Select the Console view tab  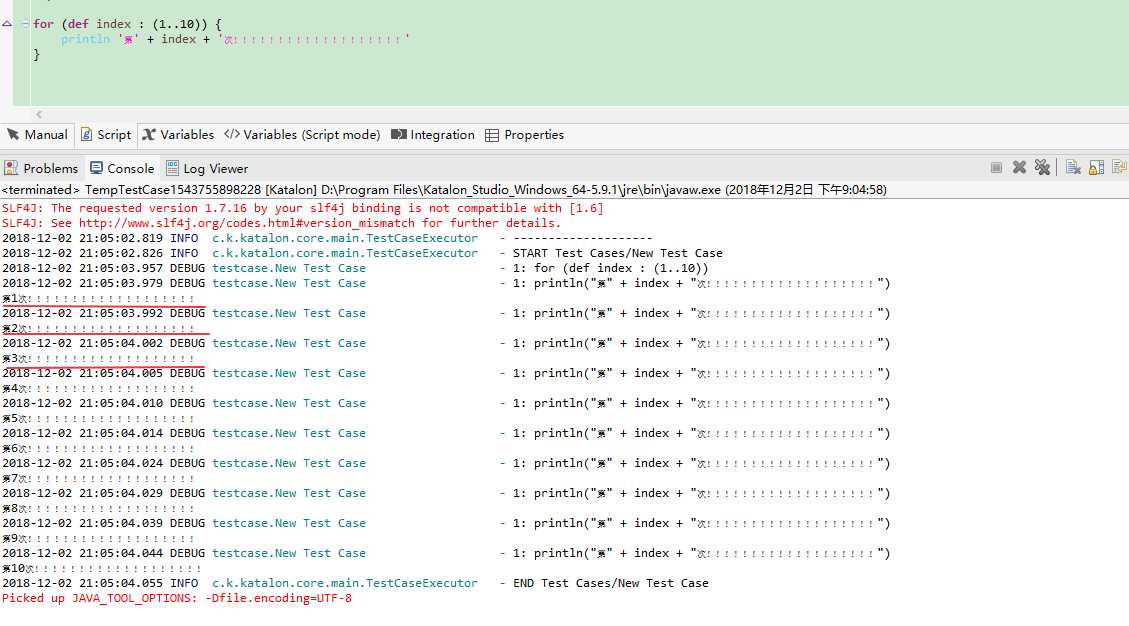(x=122, y=169)
